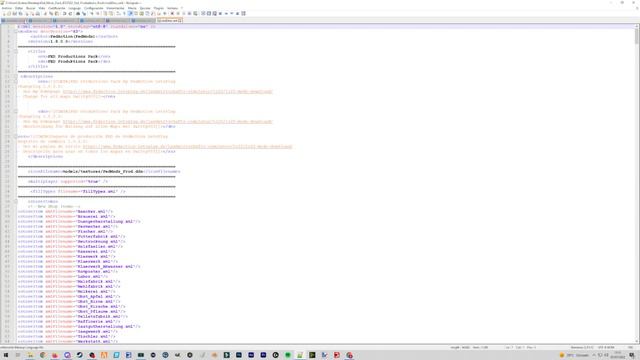Screen dimensions: 640x360
Task: Open the URL link on line 14
Action: [x=167, y=91]
